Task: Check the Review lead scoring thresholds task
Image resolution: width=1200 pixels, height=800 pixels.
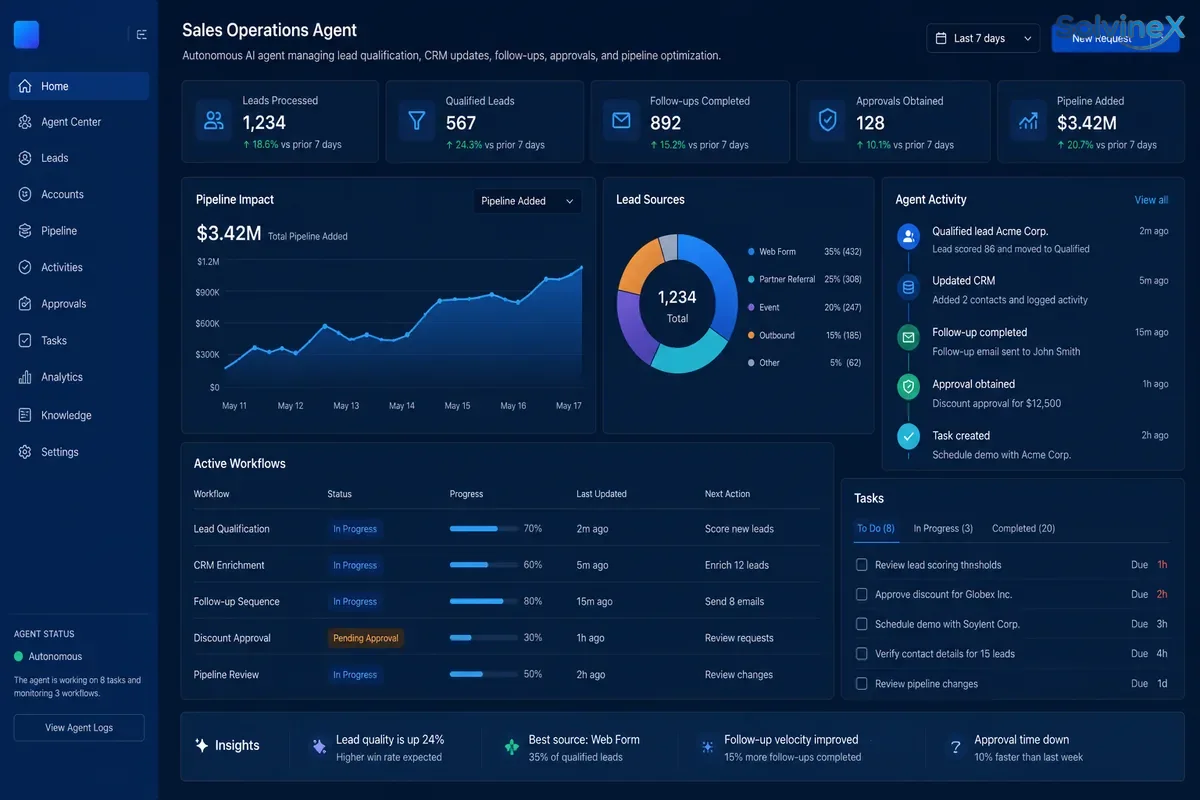Action: pyautogui.click(x=861, y=565)
